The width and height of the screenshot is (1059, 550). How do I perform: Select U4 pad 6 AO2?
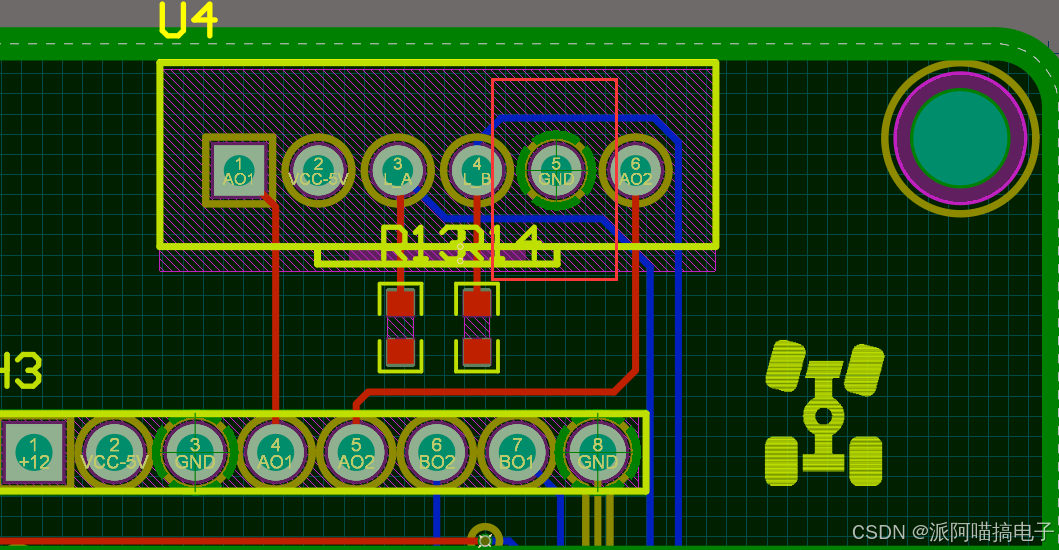(x=636, y=170)
